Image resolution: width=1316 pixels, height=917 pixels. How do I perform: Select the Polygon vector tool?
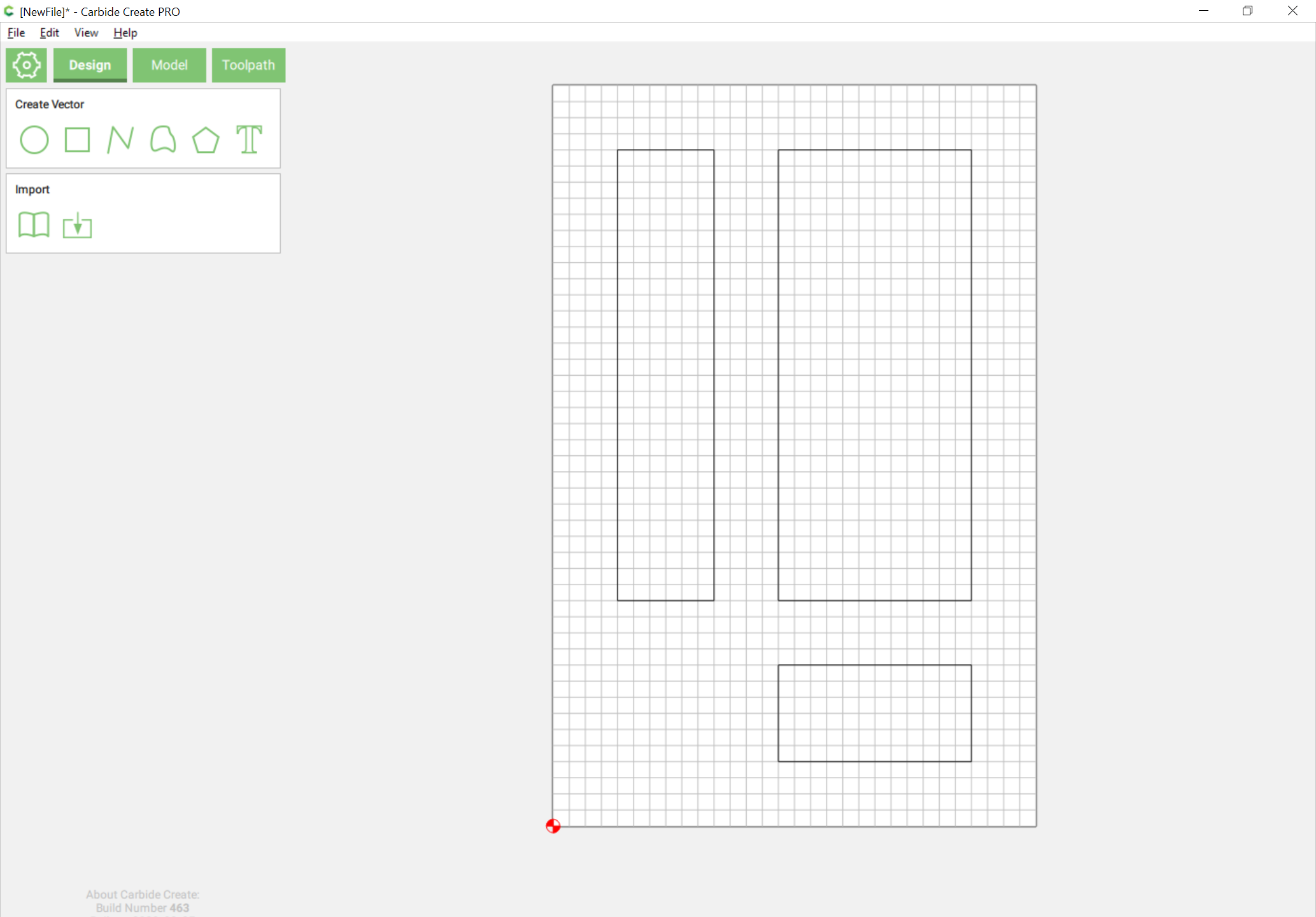206,140
